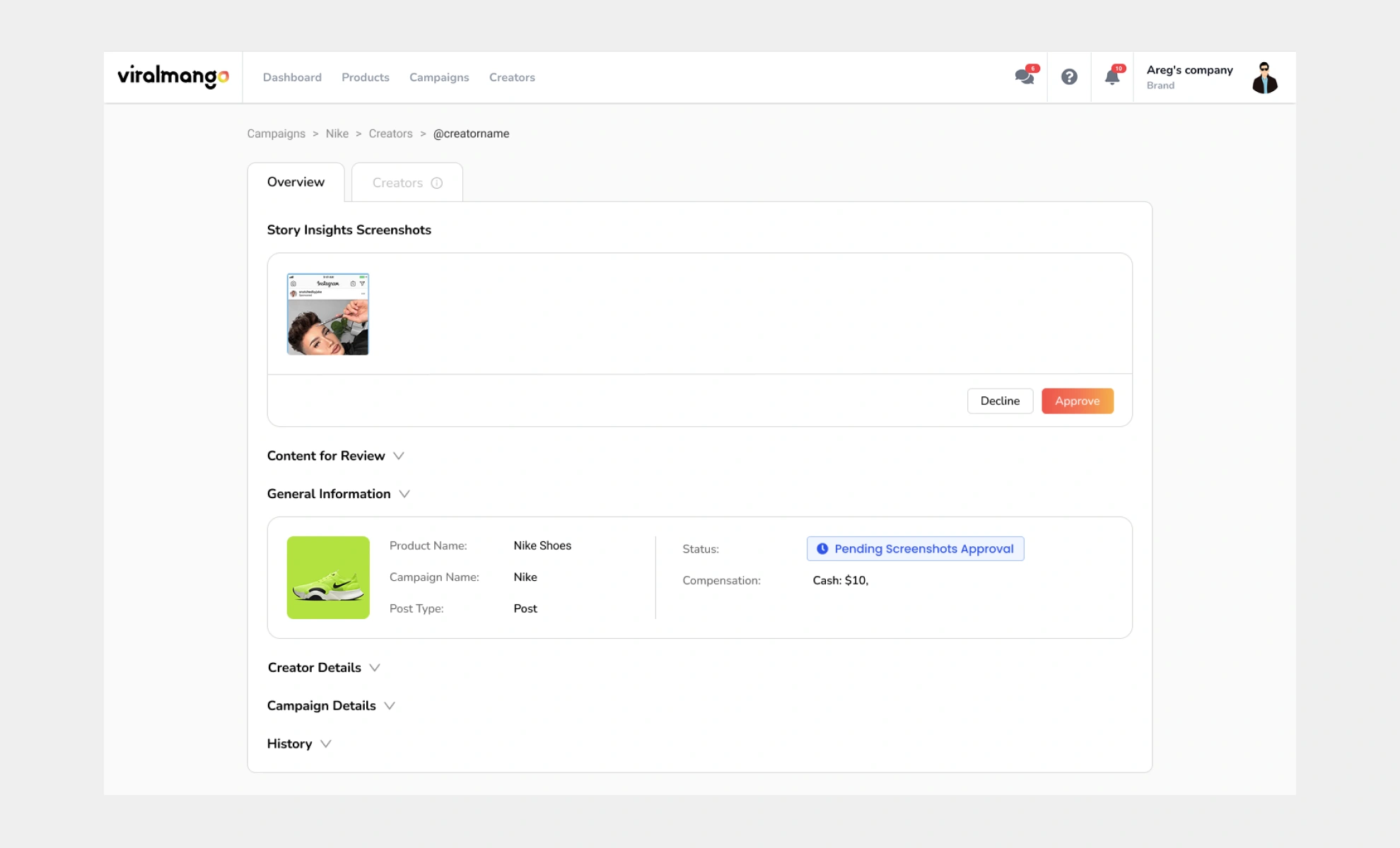
Task: Click the clock icon in the status badge
Action: 822,548
